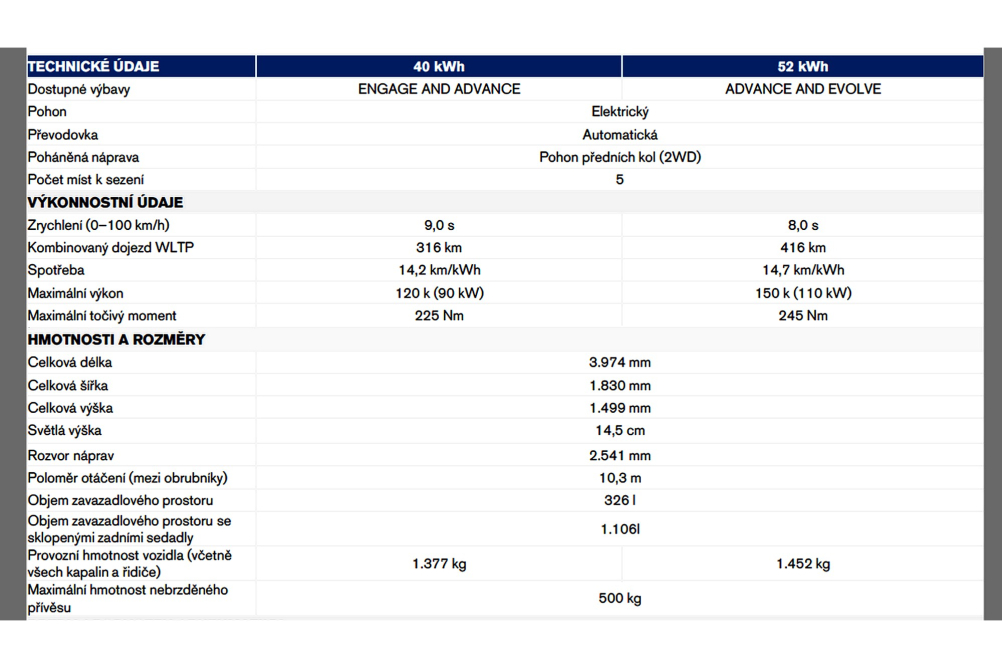The image size is (1002, 668).
Task: Select the 40 kWh column header
Action: pos(439,67)
